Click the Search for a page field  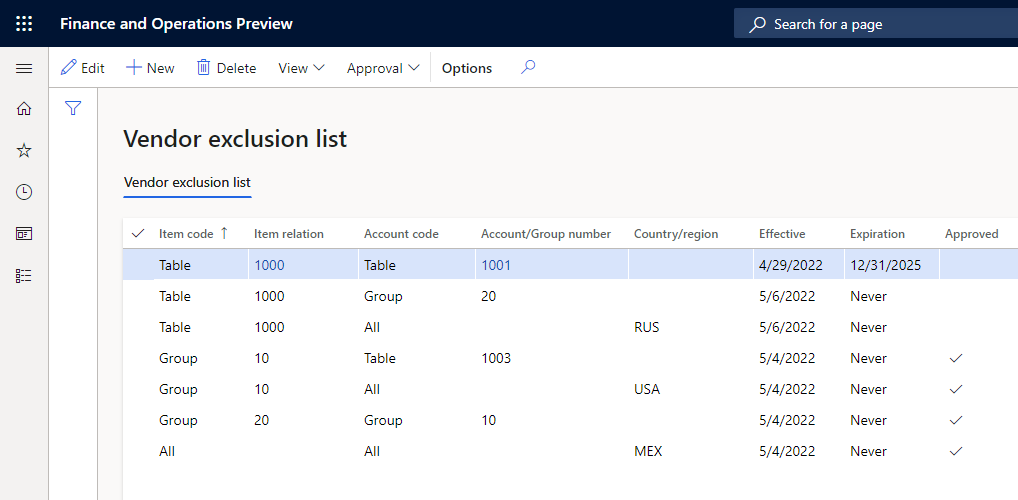[x=880, y=24]
